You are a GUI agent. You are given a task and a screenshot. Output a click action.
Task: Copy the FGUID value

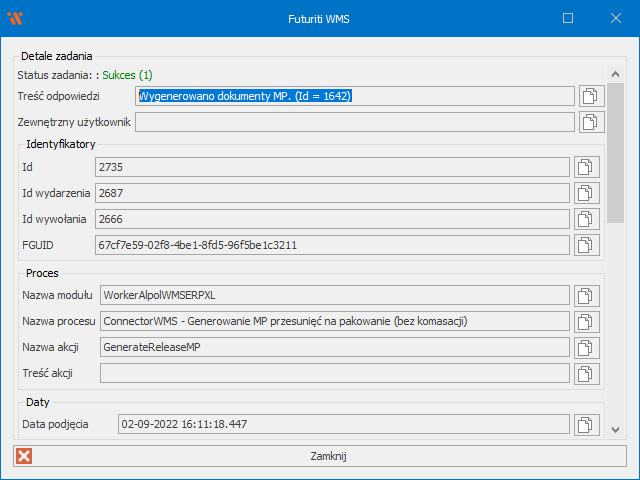(x=586, y=245)
